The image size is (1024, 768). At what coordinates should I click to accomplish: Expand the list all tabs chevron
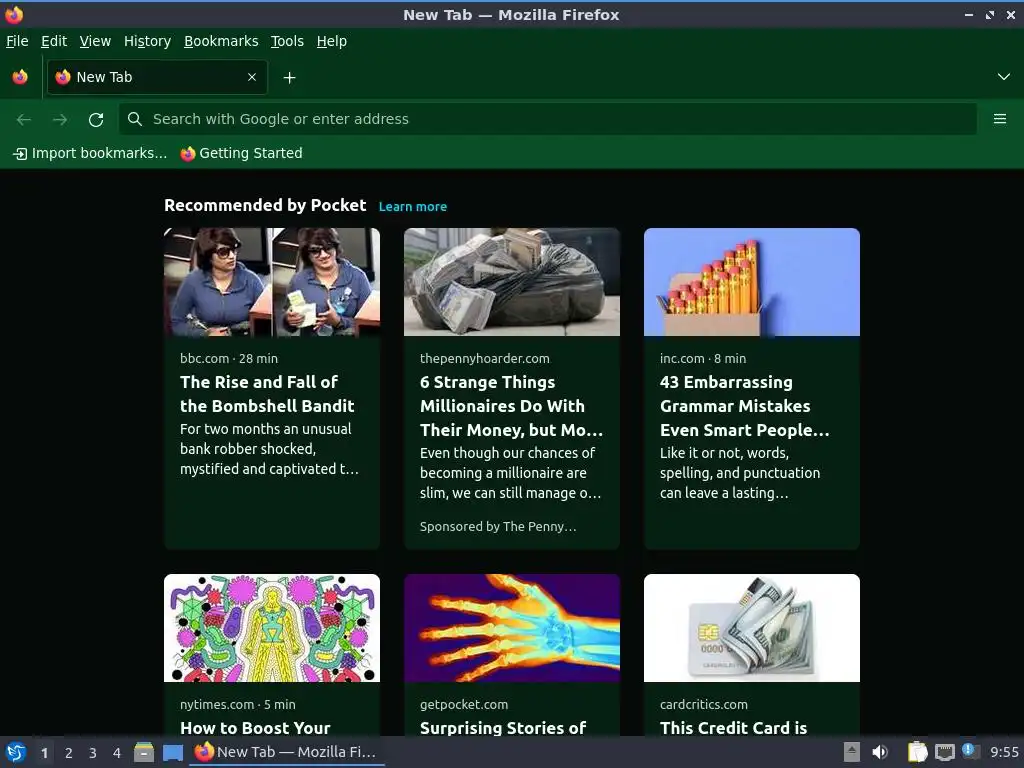tap(1003, 77)
